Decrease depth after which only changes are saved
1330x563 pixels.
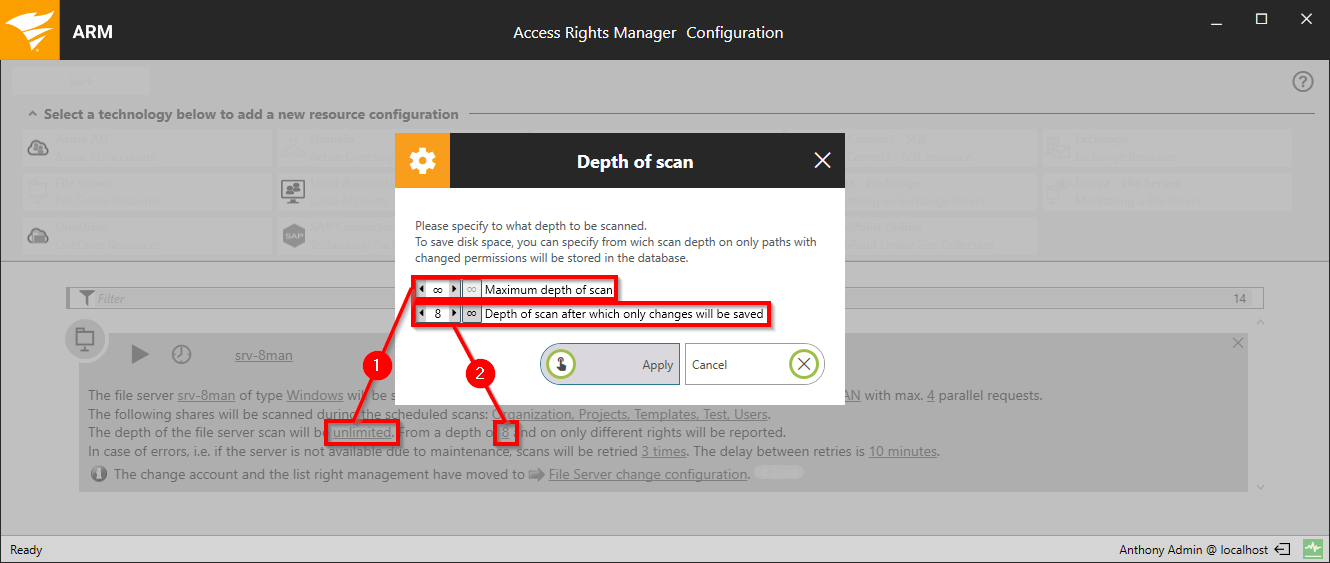coord(421,314)
